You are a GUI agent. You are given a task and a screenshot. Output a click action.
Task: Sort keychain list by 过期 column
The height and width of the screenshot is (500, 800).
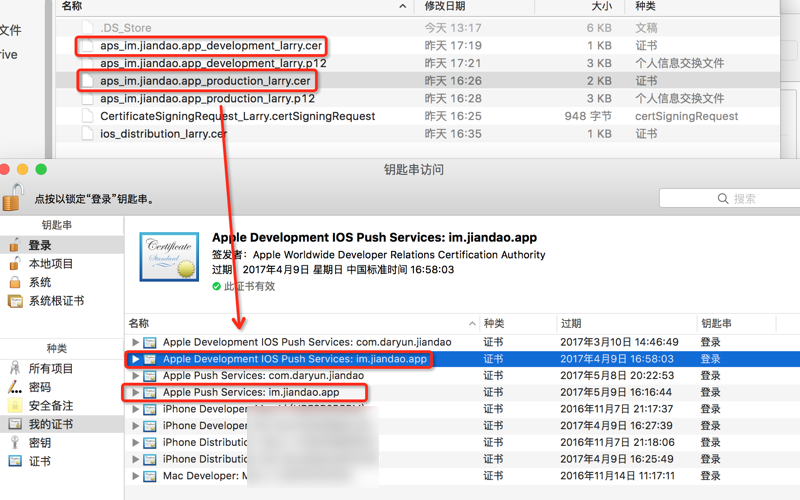(627, 323)
